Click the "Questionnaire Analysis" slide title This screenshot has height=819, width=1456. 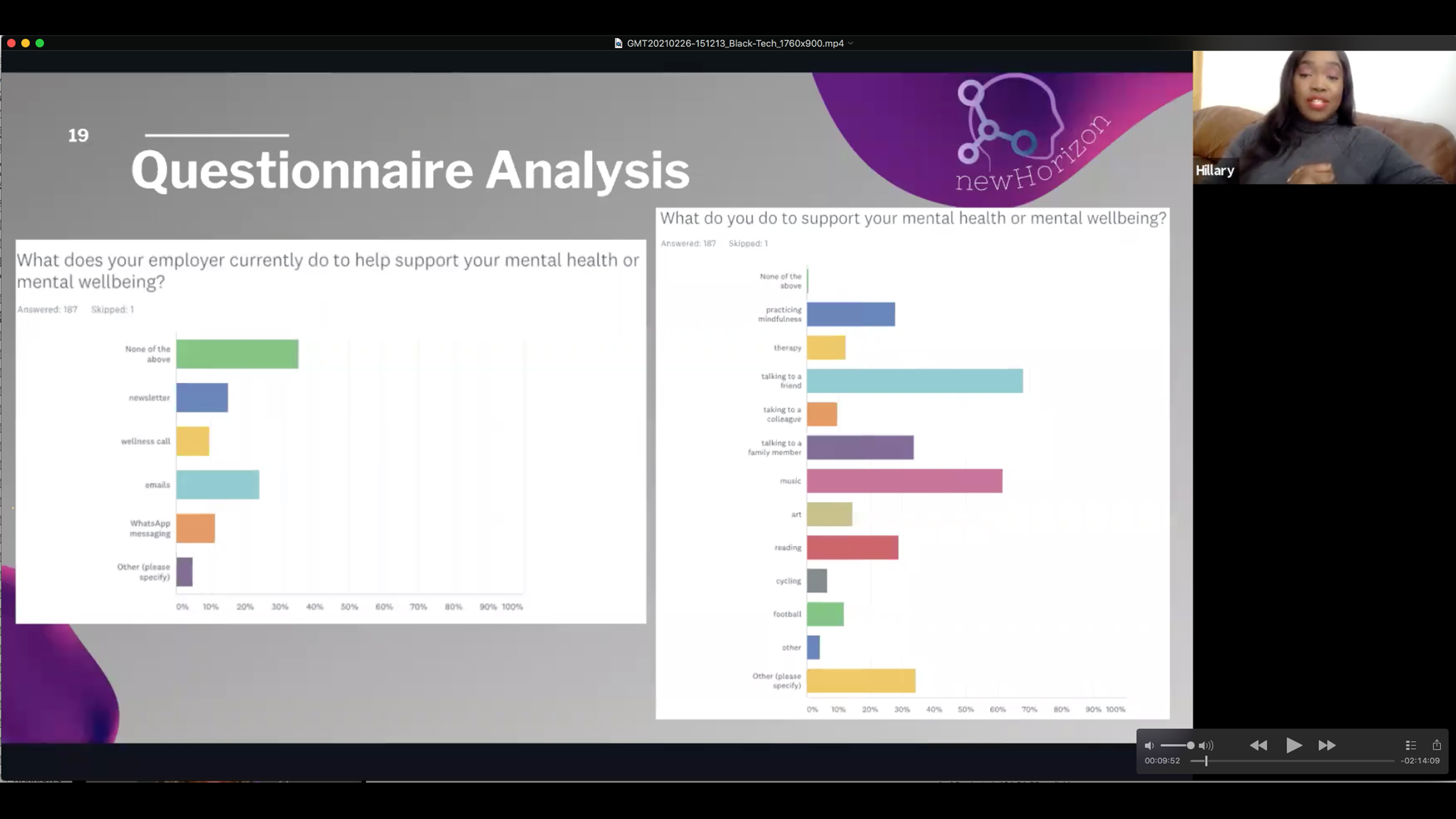tap(410, 170)
